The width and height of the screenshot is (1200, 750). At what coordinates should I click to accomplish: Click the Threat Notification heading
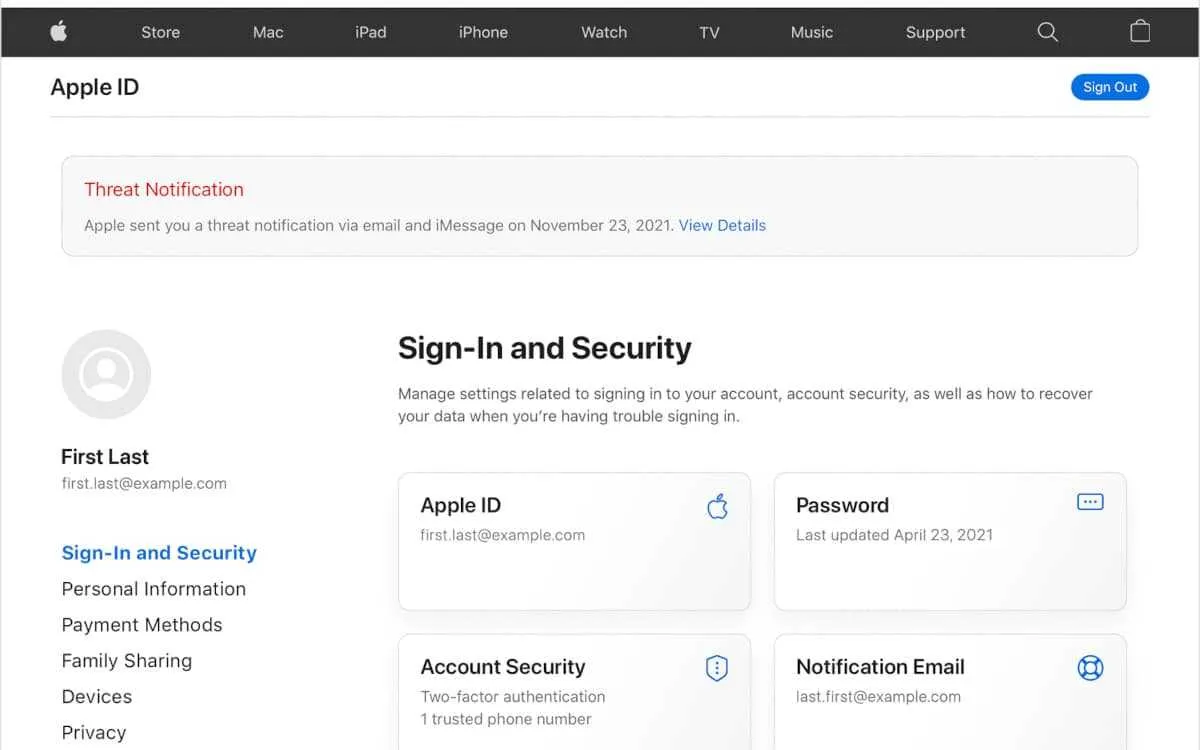164,189
